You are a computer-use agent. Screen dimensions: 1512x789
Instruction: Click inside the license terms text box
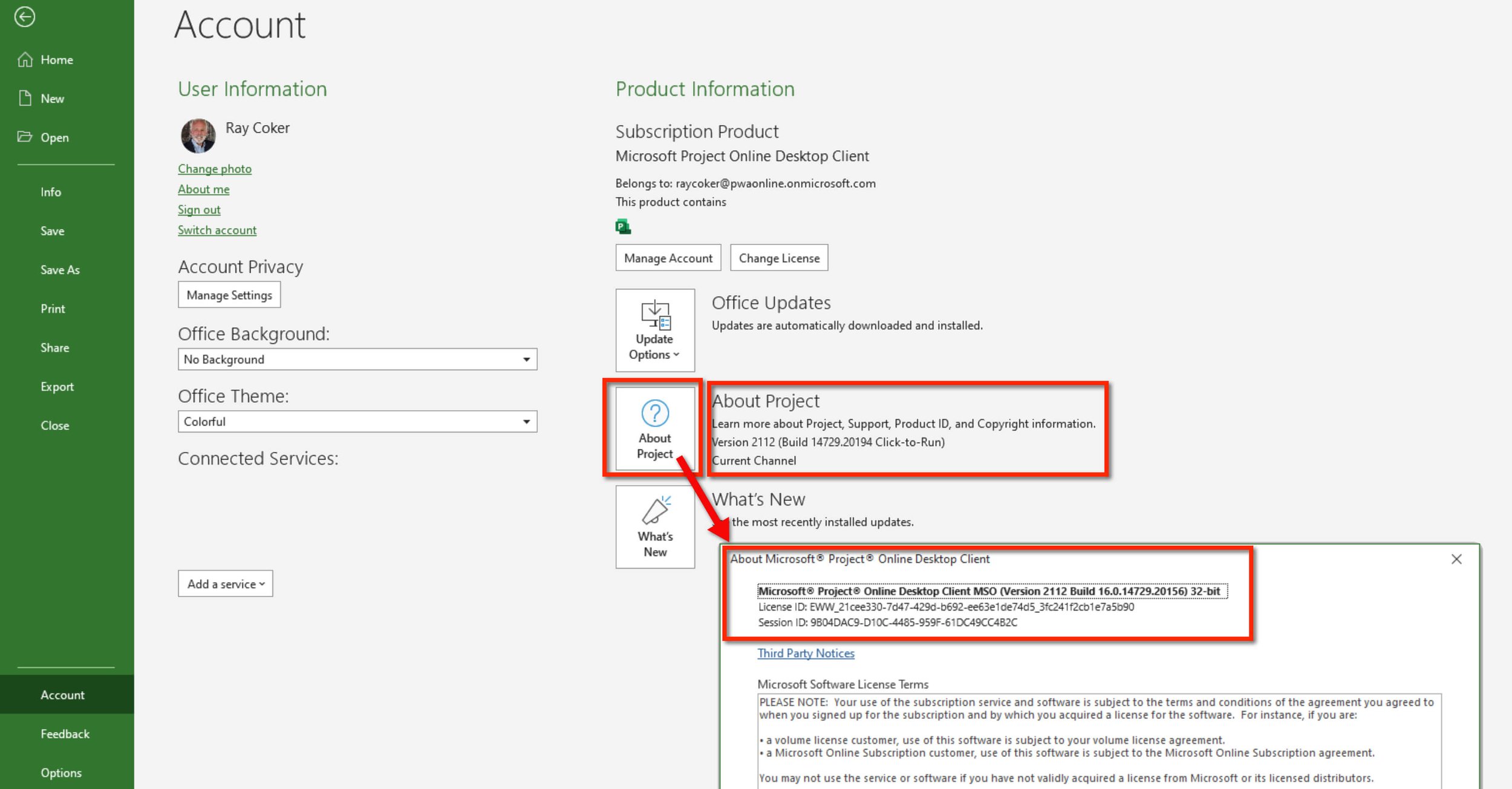point(1100,741)
